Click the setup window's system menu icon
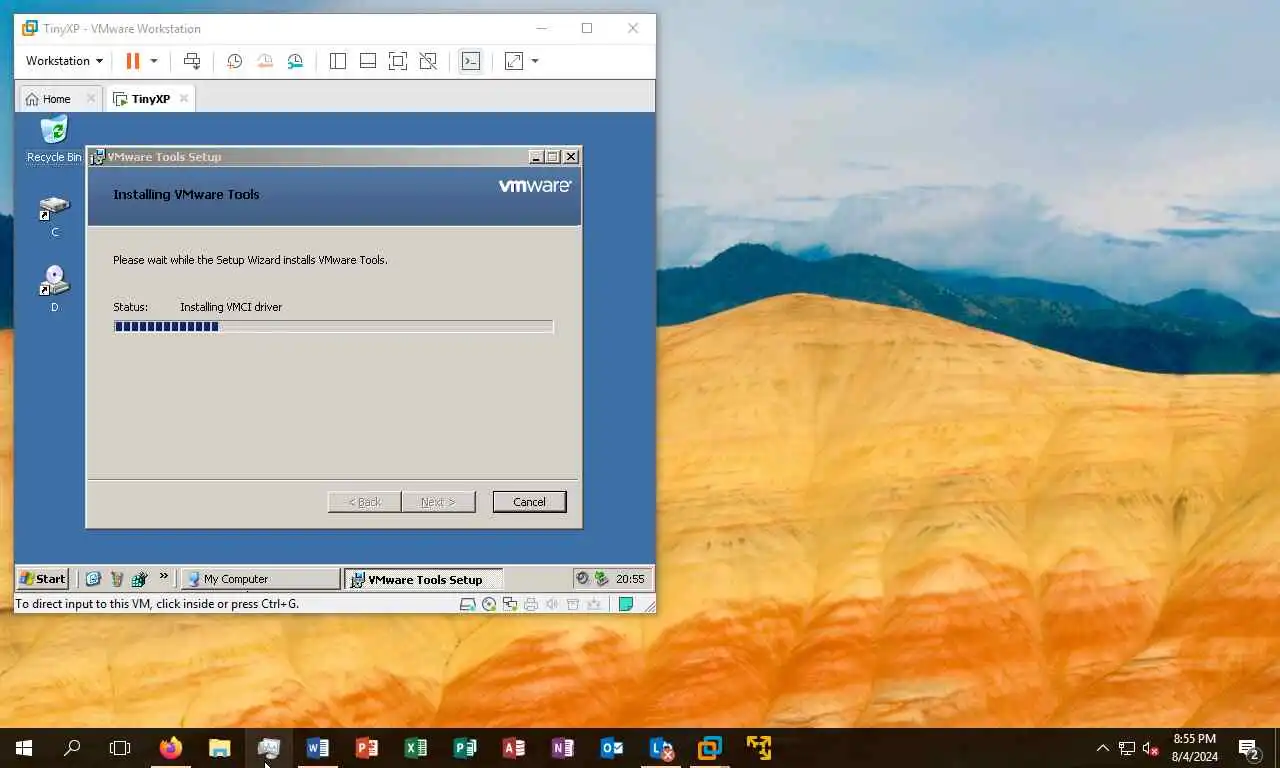Screen dimensions: 1280x768 tap(97, 157)
